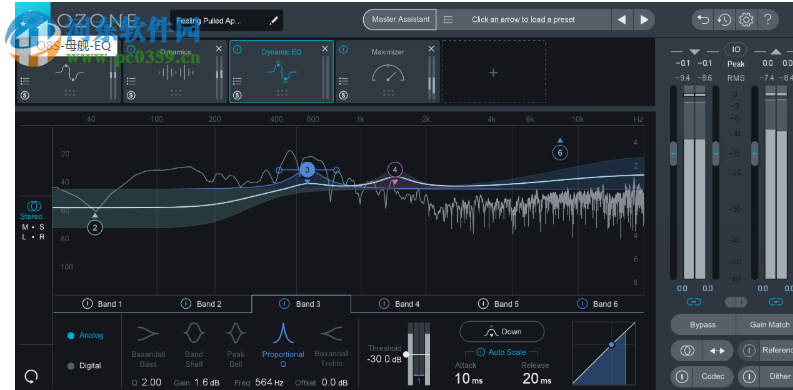This screenshot has height=390, width=793.
Task: Open the settings gear icon
Action: (x=745, y=20)
